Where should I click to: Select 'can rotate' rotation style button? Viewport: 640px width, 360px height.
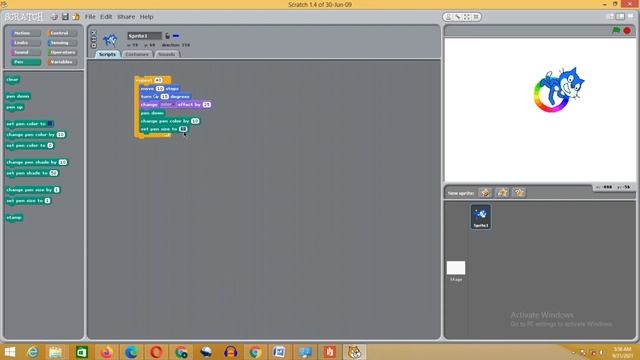(93, 33)
